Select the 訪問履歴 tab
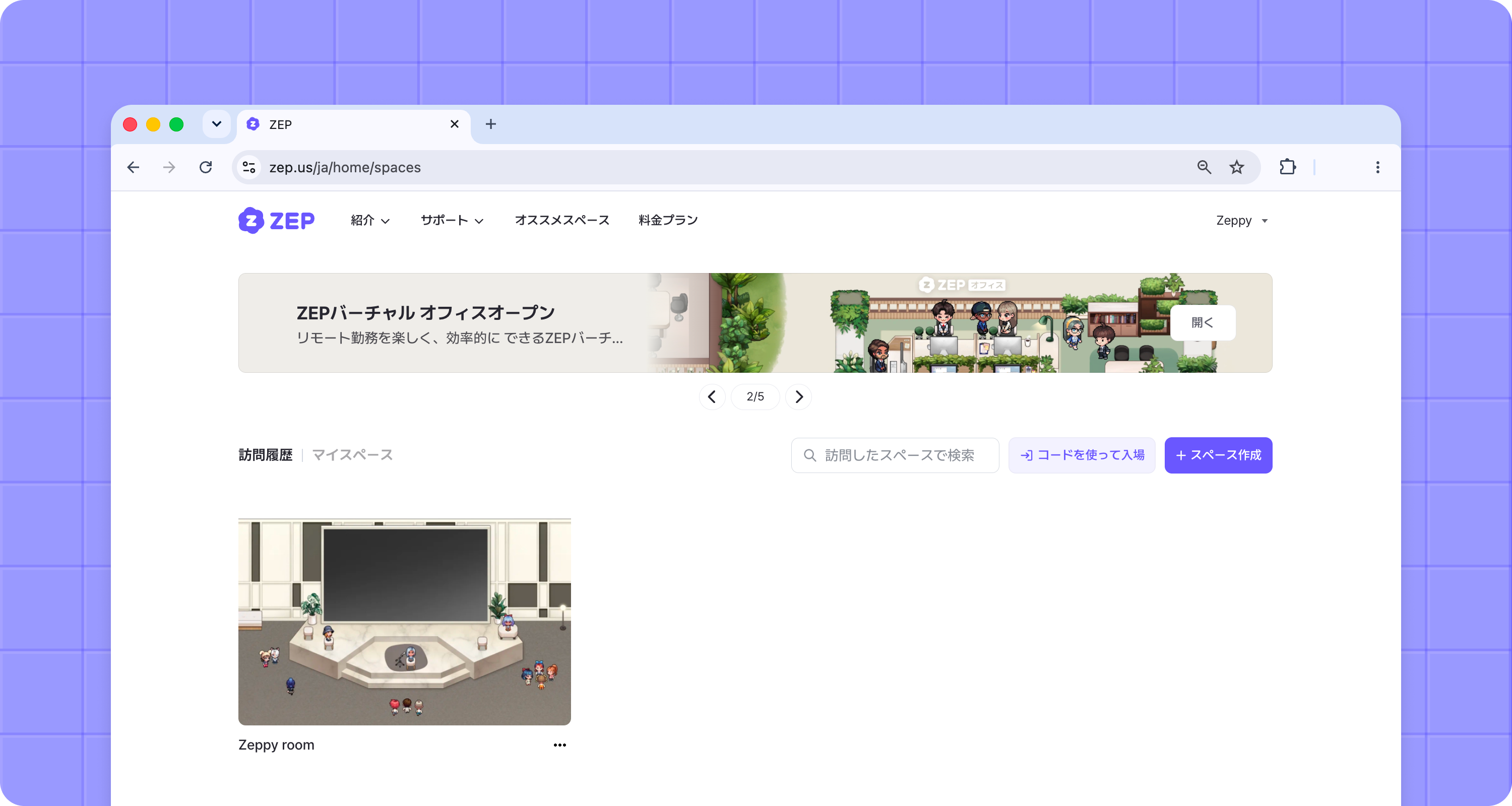The height and width of the screenshot is (806, 1512). pyautogui.click(x=265, y=455)
